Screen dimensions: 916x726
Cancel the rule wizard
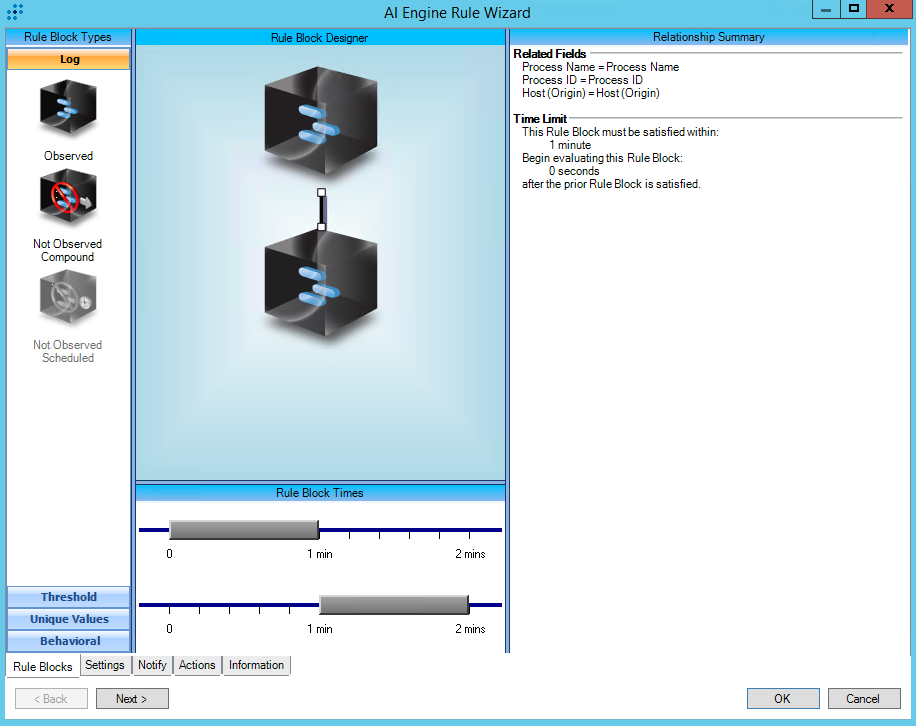coord(863,699)
